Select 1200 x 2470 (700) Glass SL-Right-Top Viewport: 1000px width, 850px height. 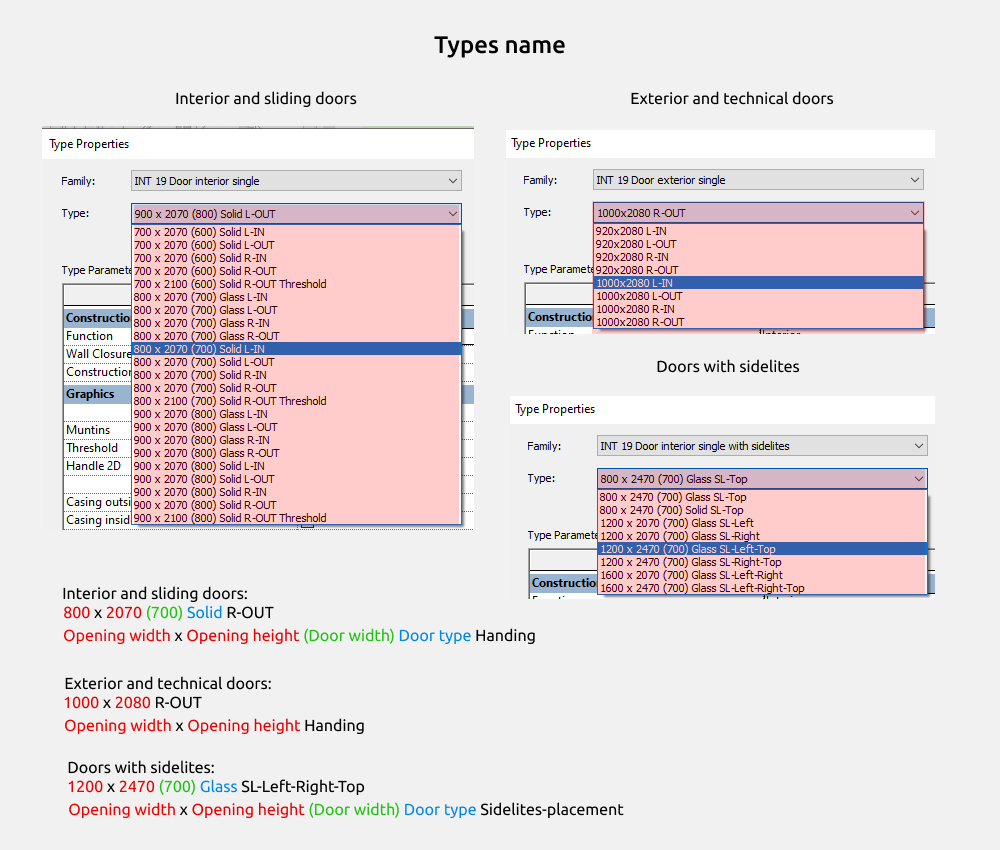[762, 562]
